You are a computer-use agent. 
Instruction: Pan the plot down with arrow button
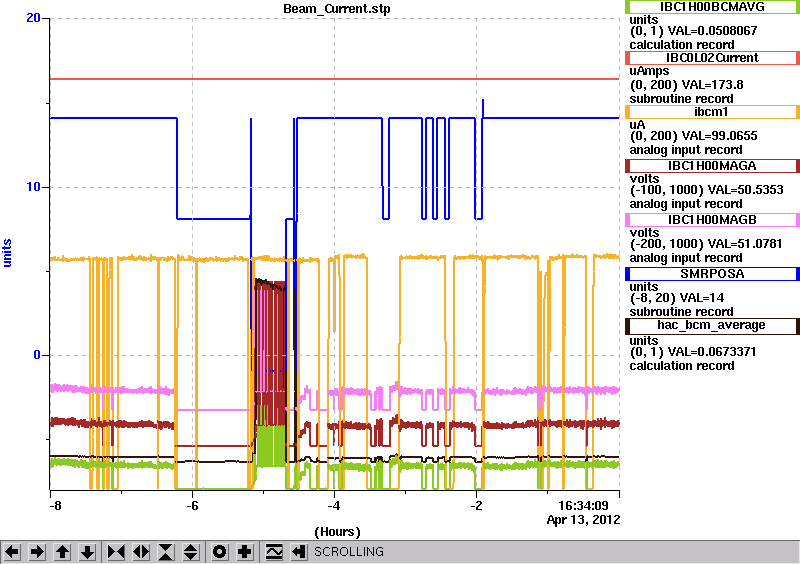[87, 552]
